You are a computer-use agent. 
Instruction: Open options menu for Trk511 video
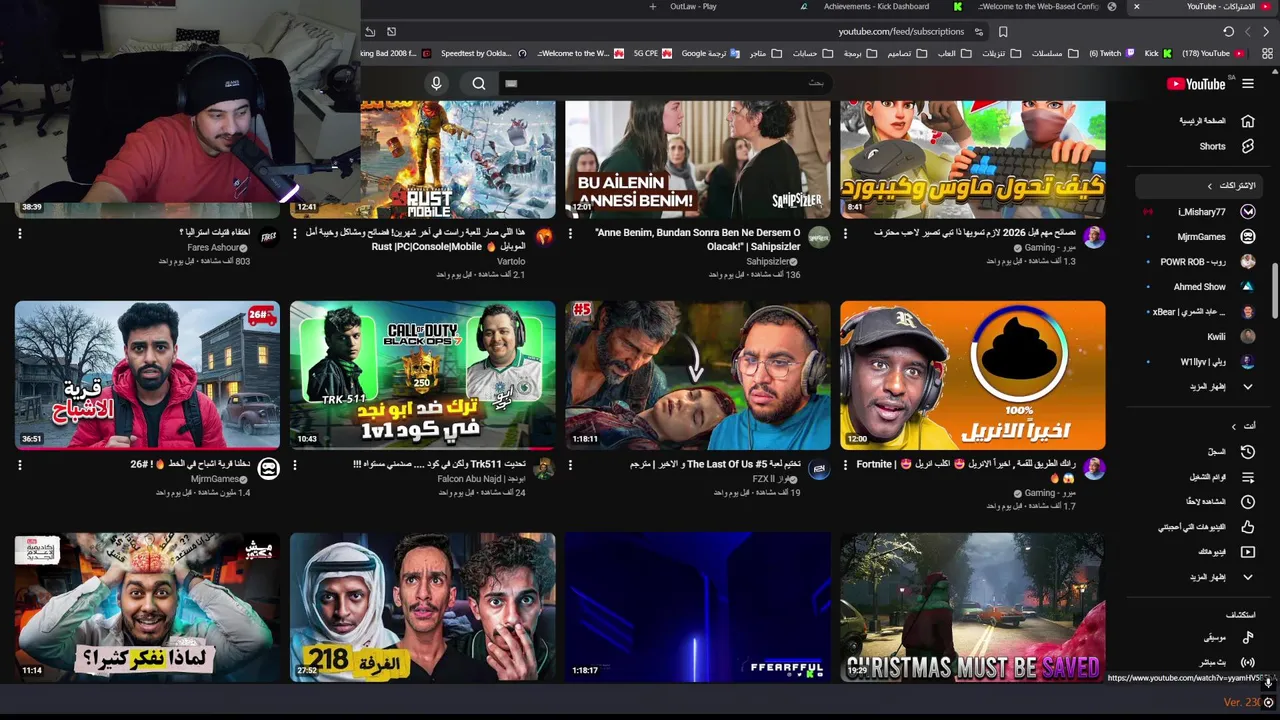[x=295, y=465]
